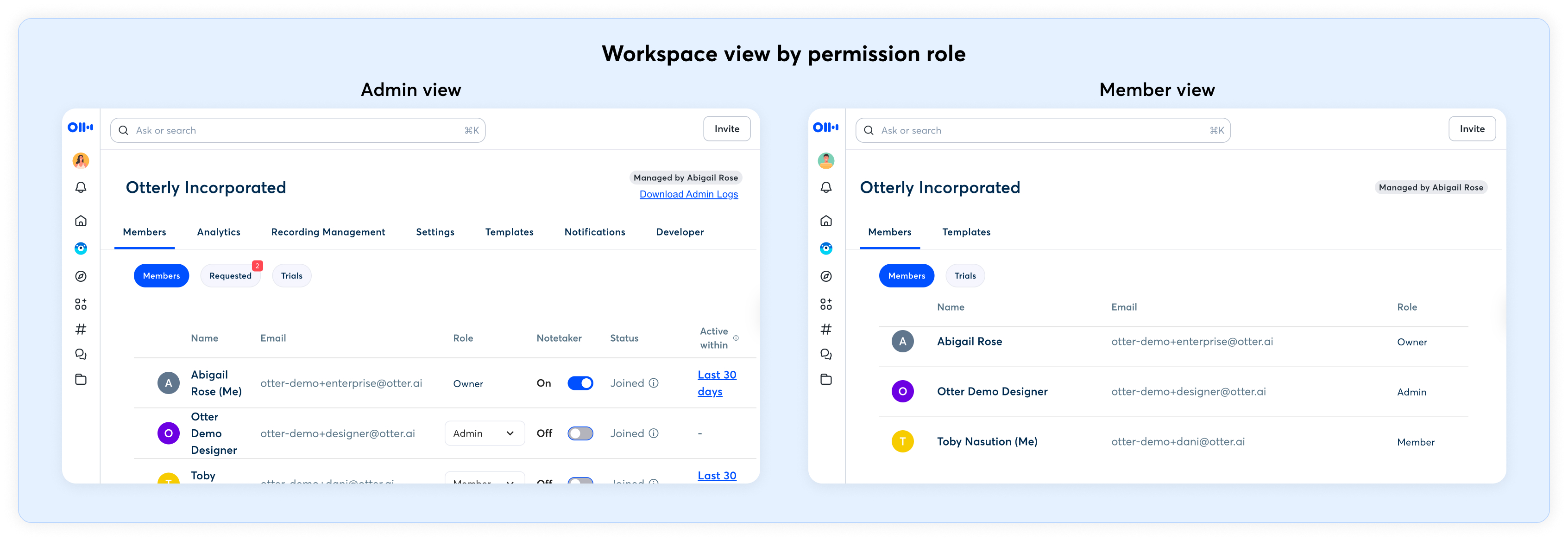Click the compass discover icon in Member sidebar

825,277
